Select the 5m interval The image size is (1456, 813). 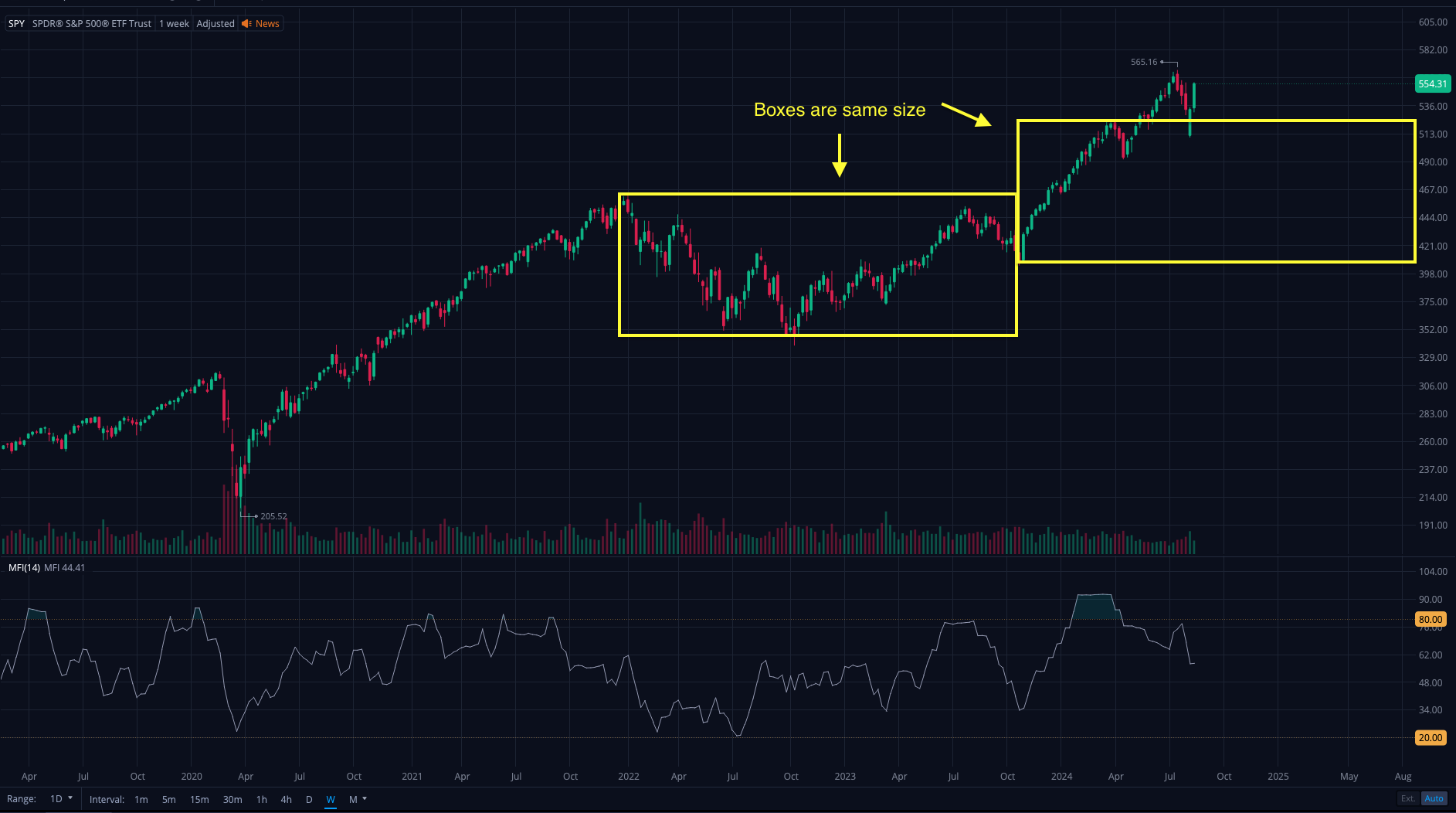tap(168, 799)
